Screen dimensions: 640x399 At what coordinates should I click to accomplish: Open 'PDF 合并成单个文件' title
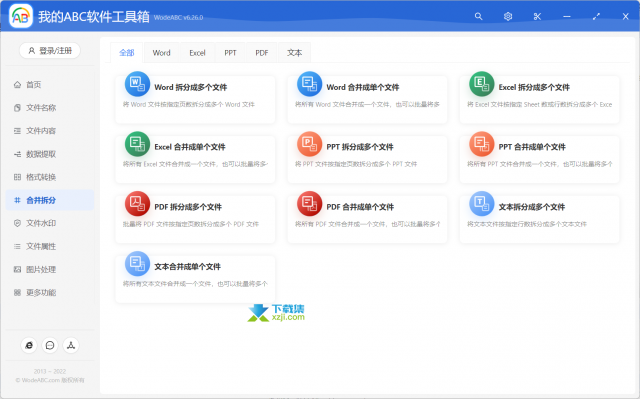point(360,207)
